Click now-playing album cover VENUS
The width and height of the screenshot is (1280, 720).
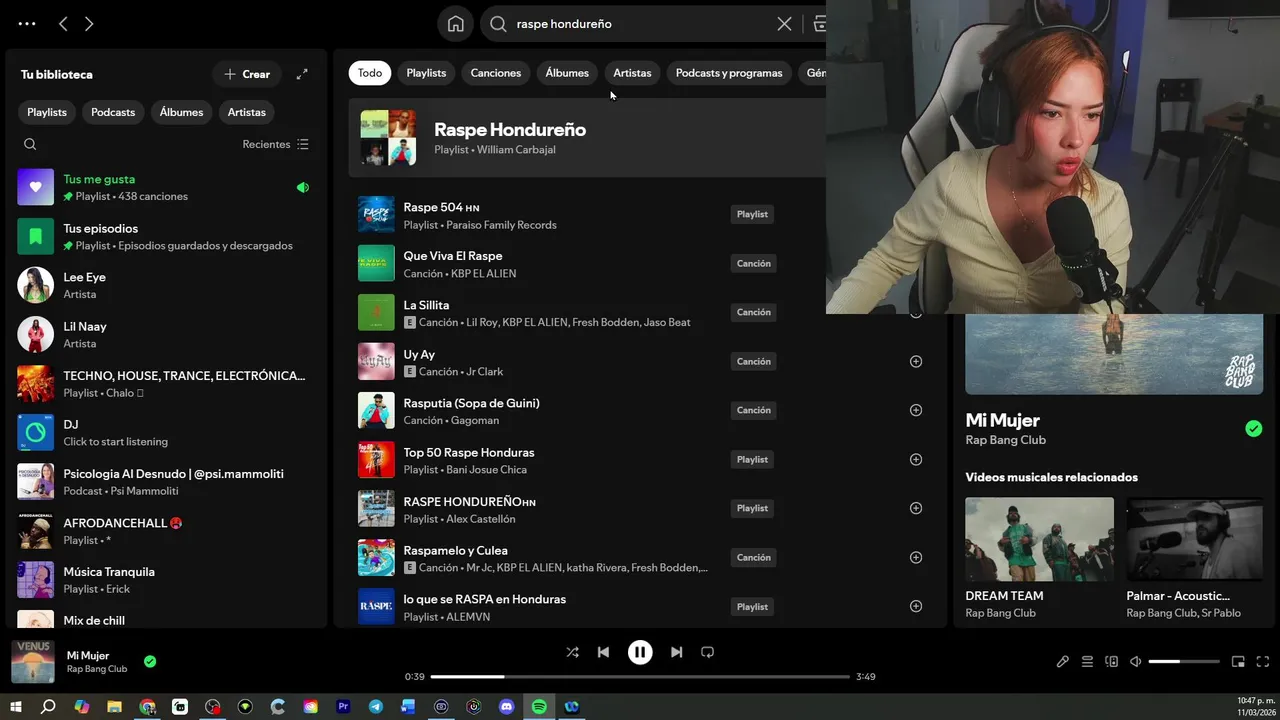(x=32, y=662)
